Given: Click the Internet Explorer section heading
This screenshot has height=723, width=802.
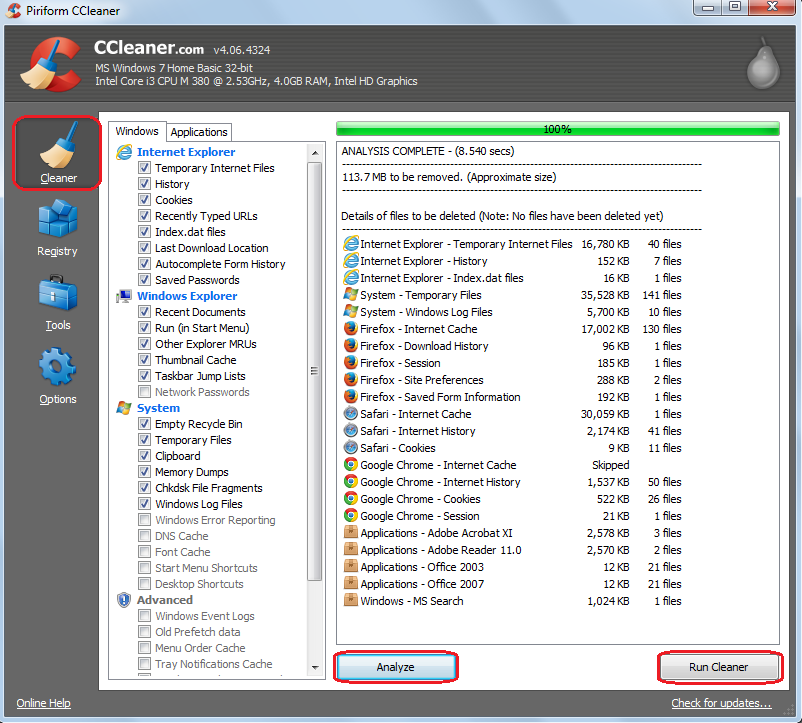Looking at the screenshot, I should click(x=186, y=152).
